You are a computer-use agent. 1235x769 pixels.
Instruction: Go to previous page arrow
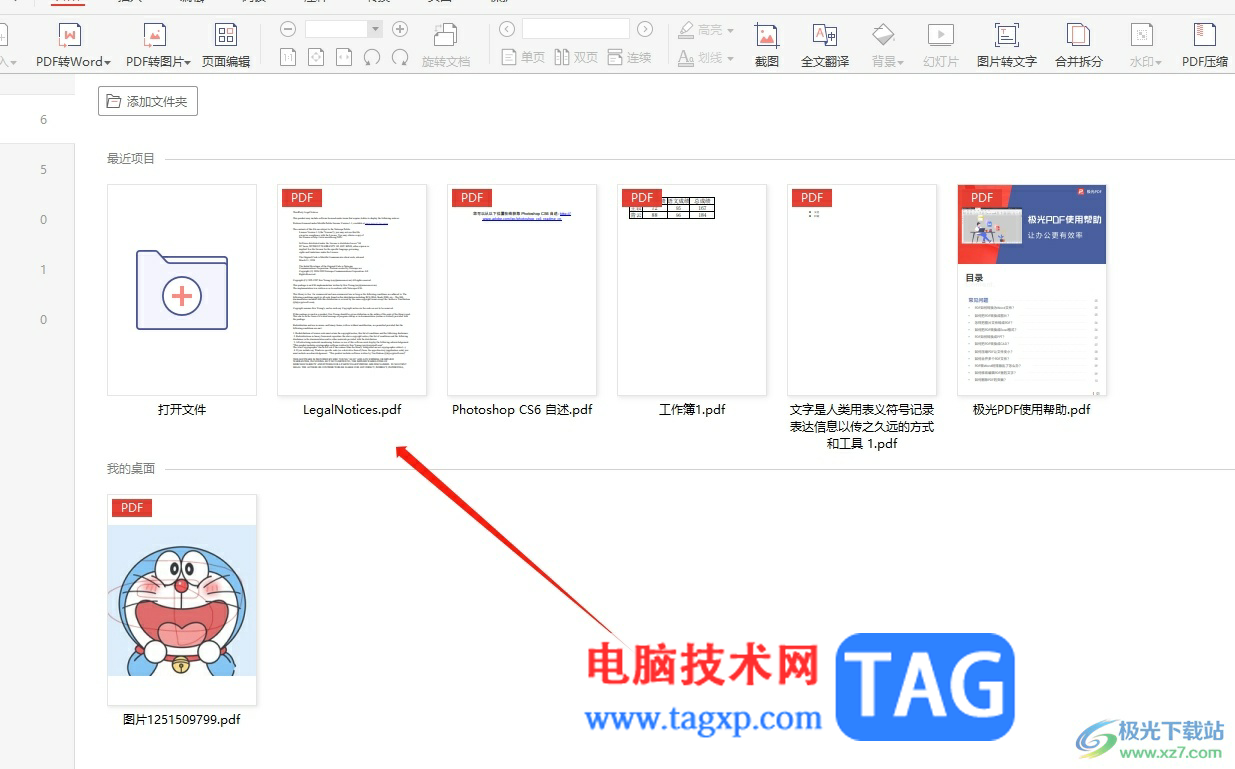pyautogui.click(x=507, y=29)
